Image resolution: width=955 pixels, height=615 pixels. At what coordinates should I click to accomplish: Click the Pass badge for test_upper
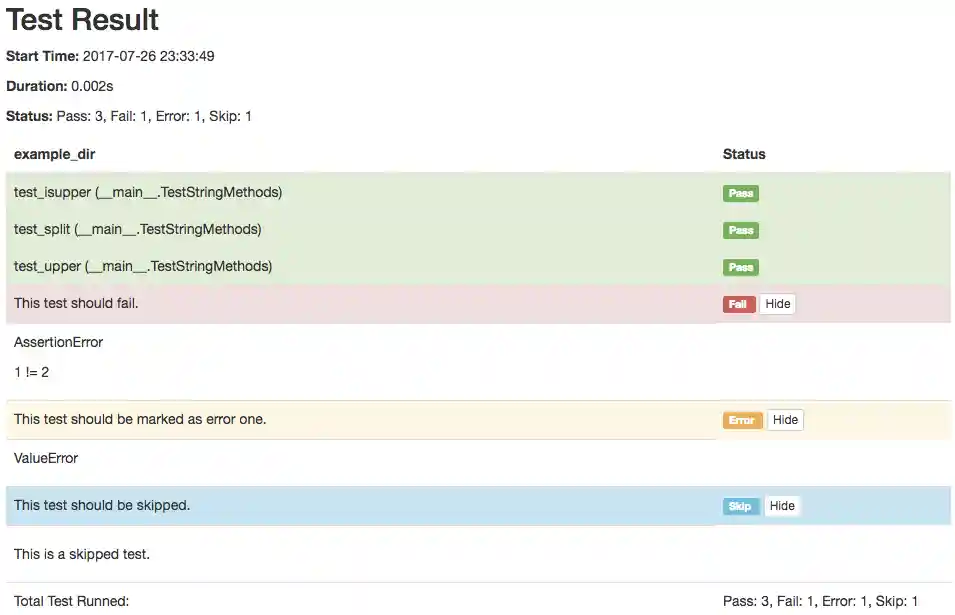pos(741,267)
